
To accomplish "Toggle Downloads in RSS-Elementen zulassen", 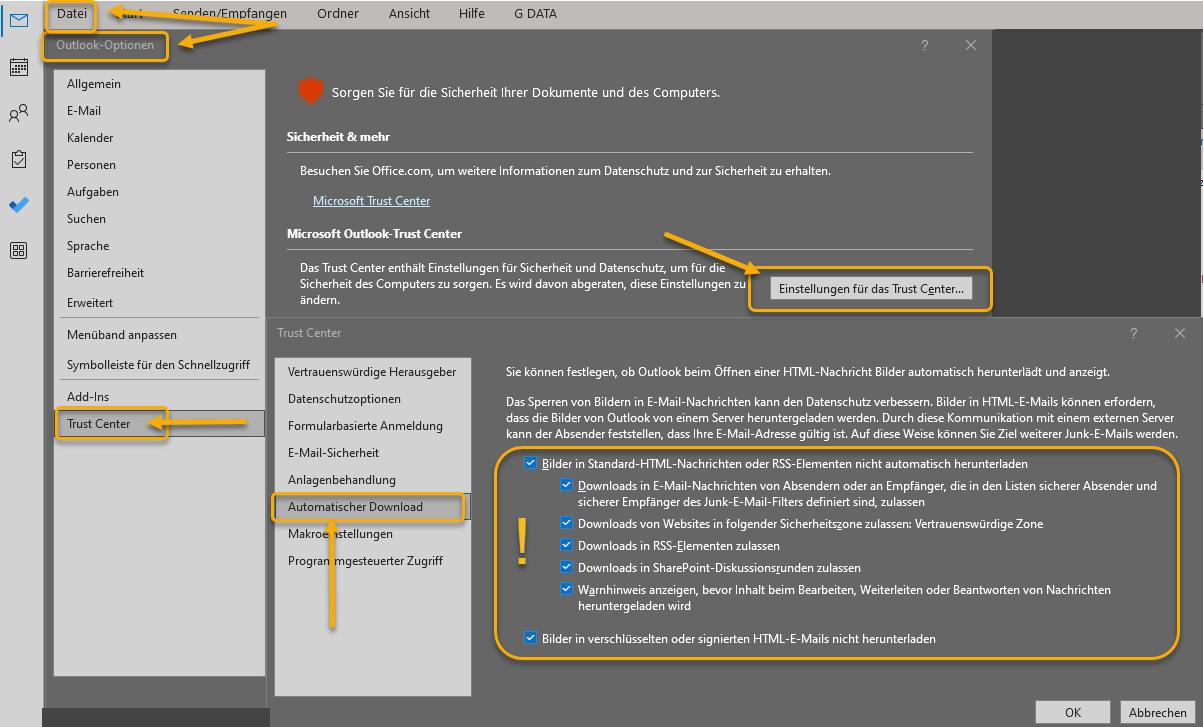I will [567, 545].
